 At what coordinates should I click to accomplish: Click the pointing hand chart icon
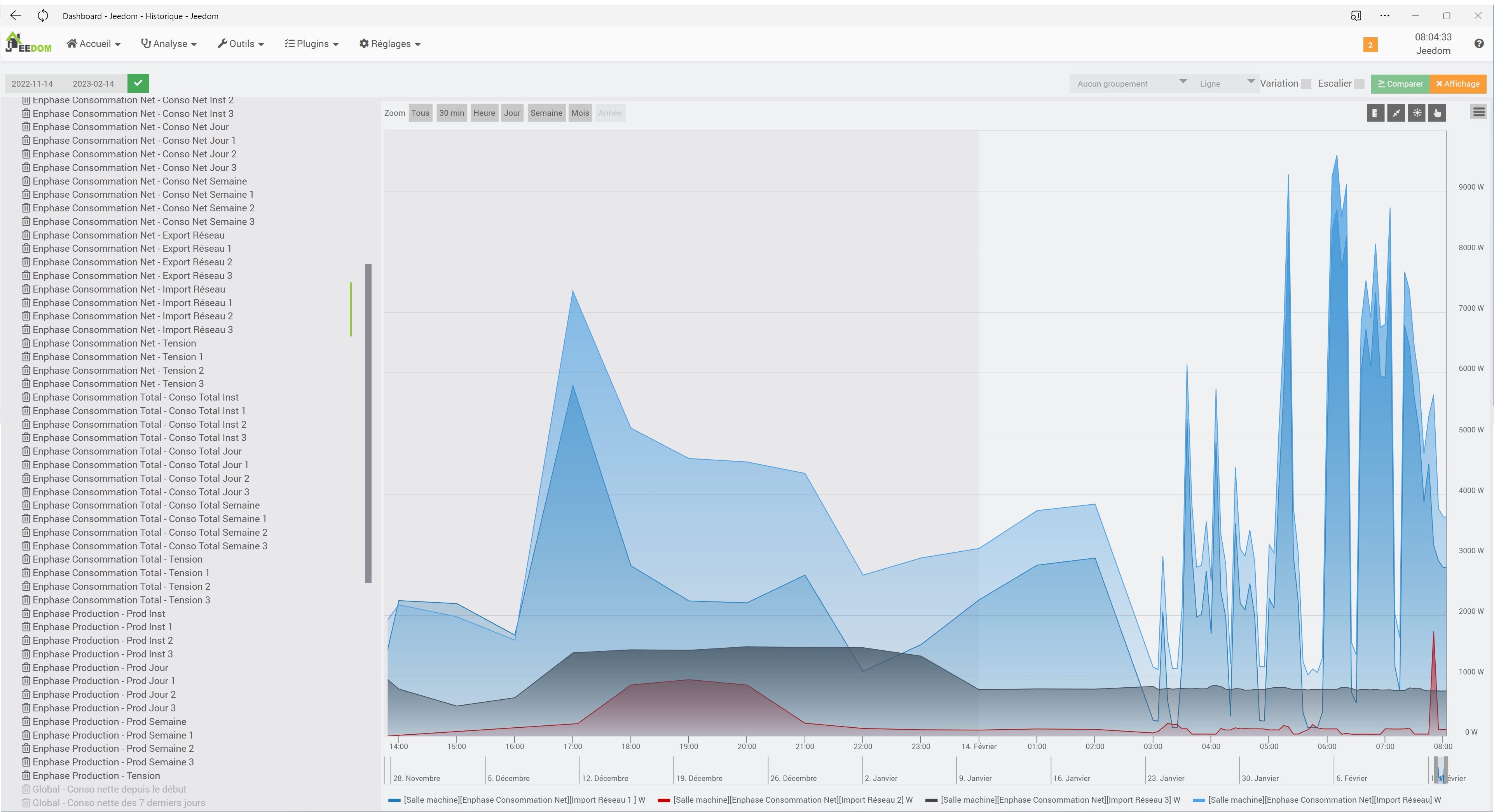[1437, 113]
